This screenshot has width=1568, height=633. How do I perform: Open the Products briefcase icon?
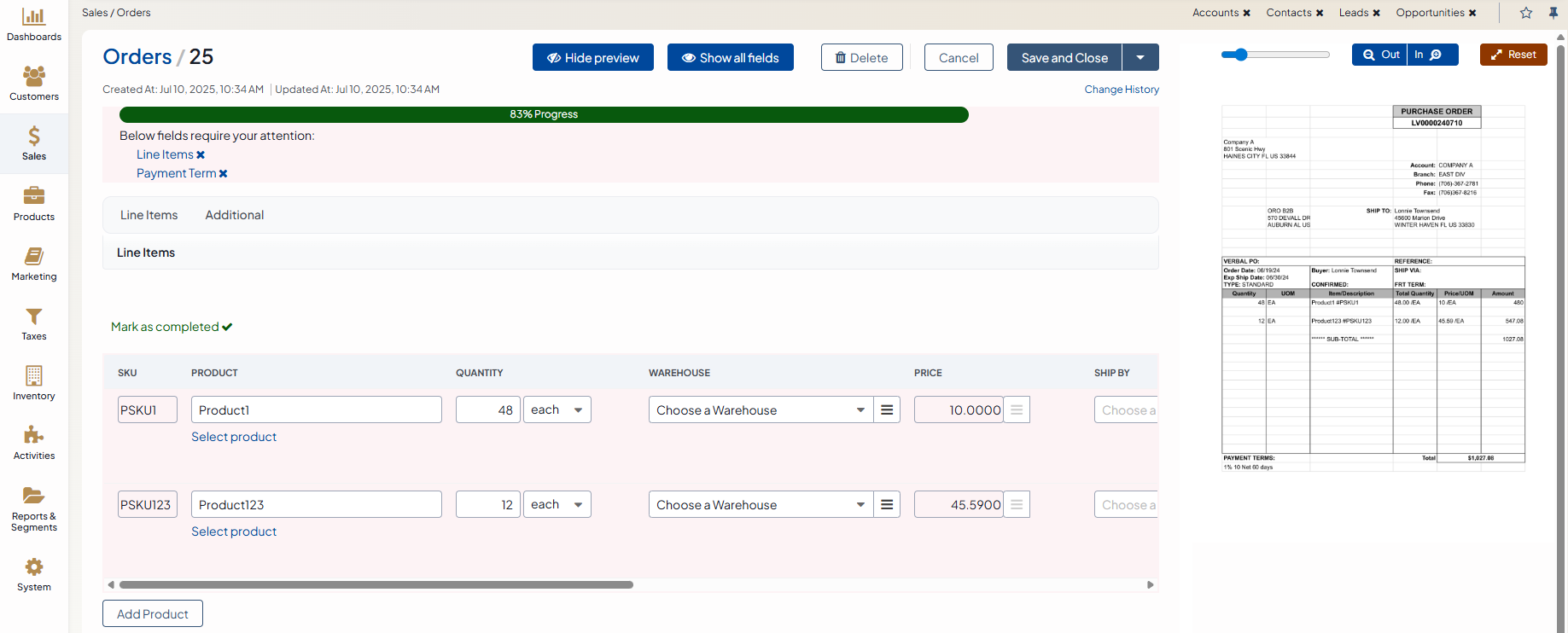tap(34, 196)
